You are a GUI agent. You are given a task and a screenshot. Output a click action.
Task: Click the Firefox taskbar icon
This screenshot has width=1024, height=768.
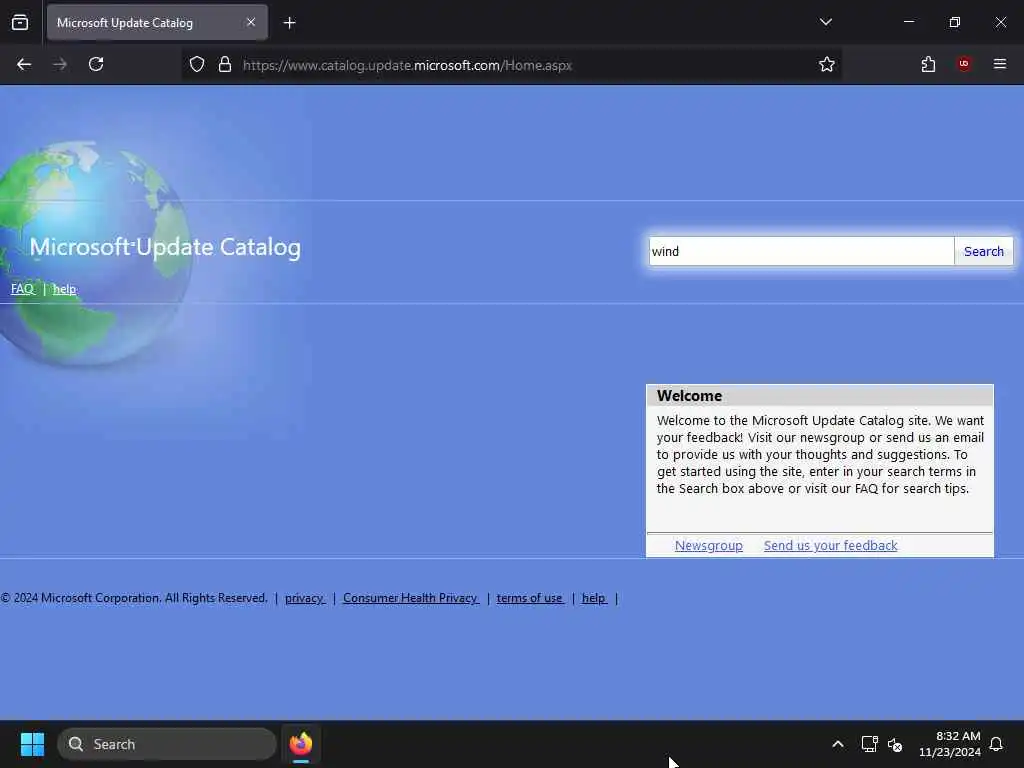[x=300, y=744]
